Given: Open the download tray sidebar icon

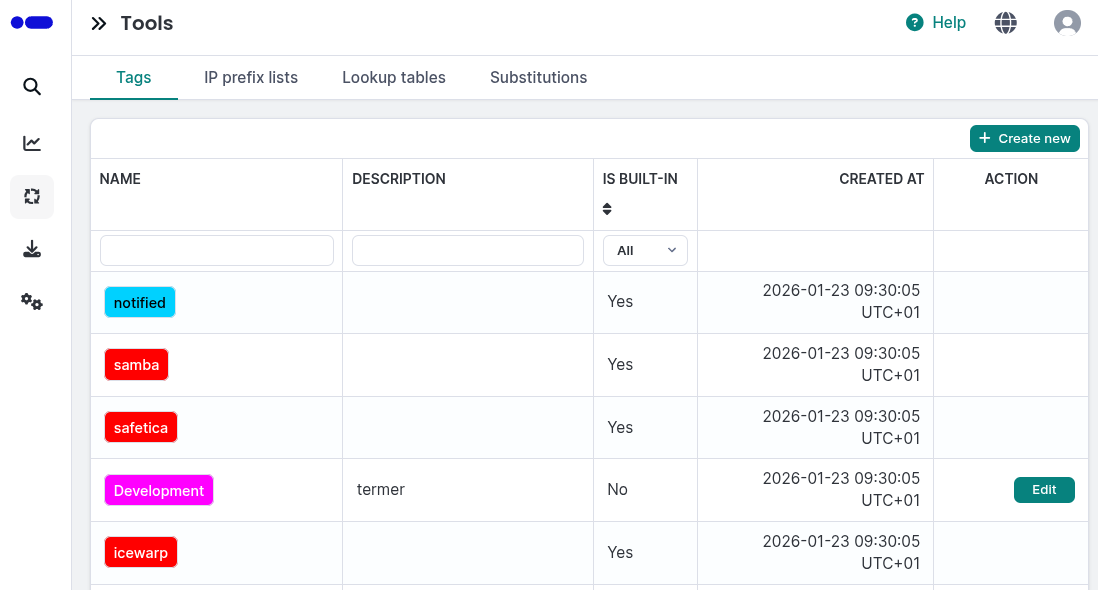Looking at the screenshot, I should 32,249.
